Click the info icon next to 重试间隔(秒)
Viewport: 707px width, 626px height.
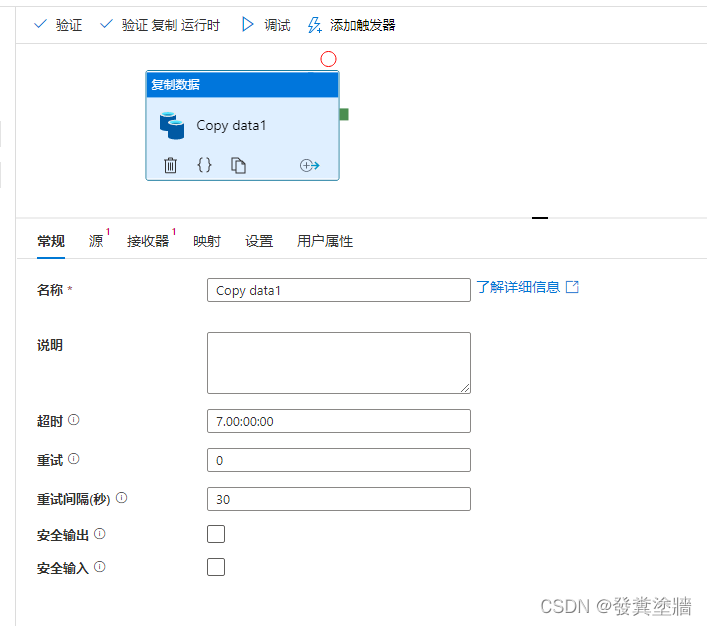tap(121, 497)
